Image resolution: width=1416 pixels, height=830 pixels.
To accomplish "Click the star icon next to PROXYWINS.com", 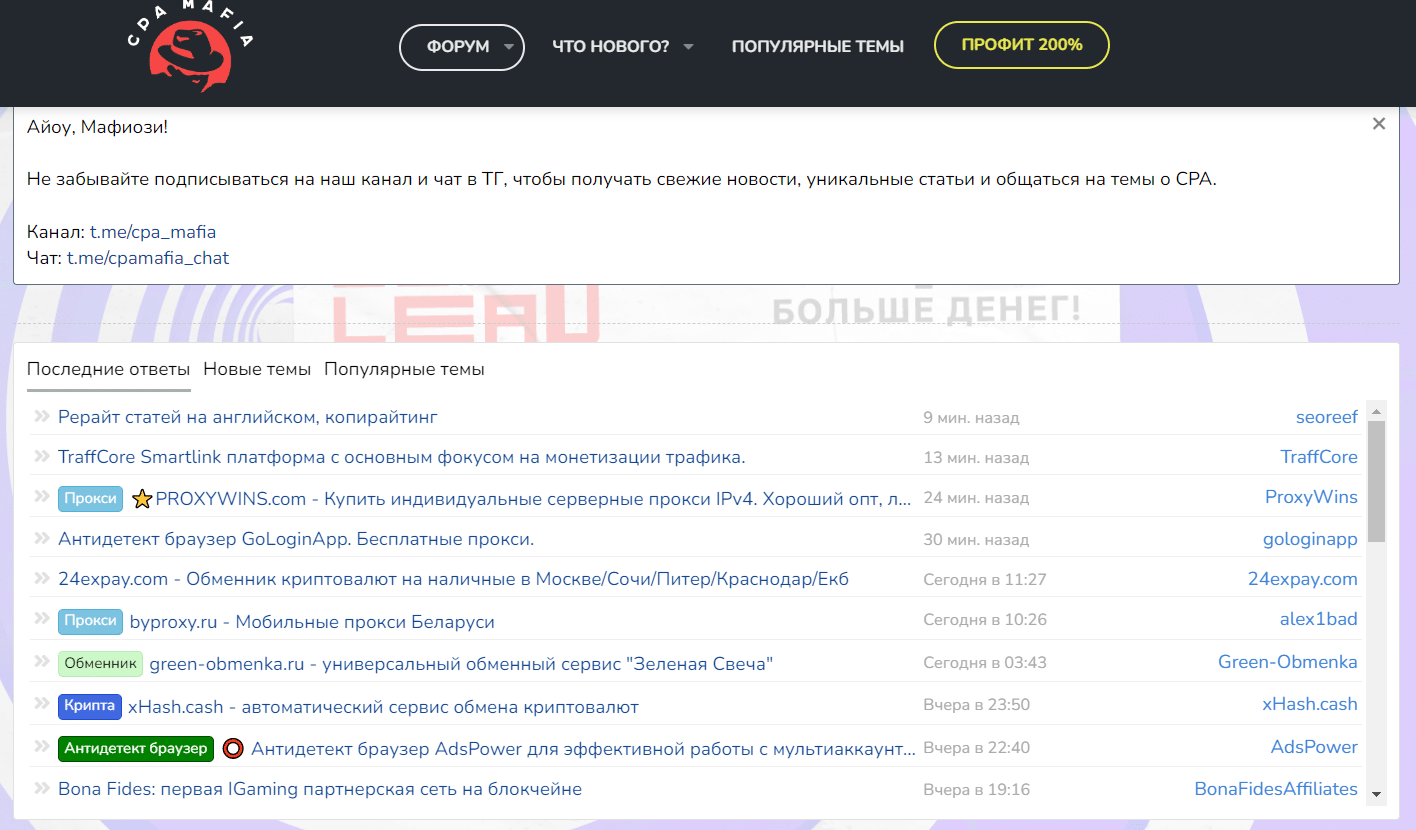I will (x=141, y=497).
